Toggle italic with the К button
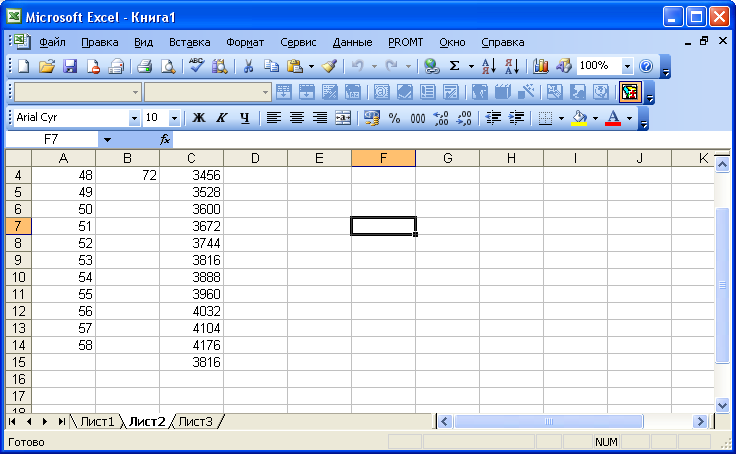Viewport: 736px width, 454px height. [x=222, y=117]
